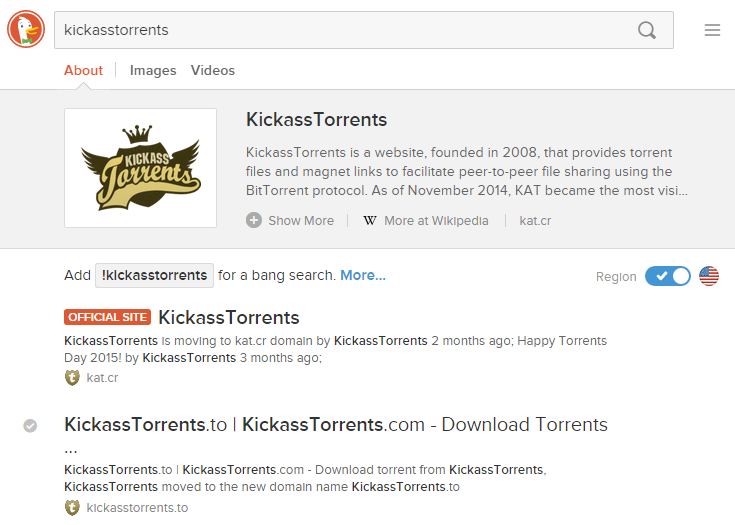The height and width of the screenshot is (525, 735).
Task: Switch to the Images tab
Action: 153,70
